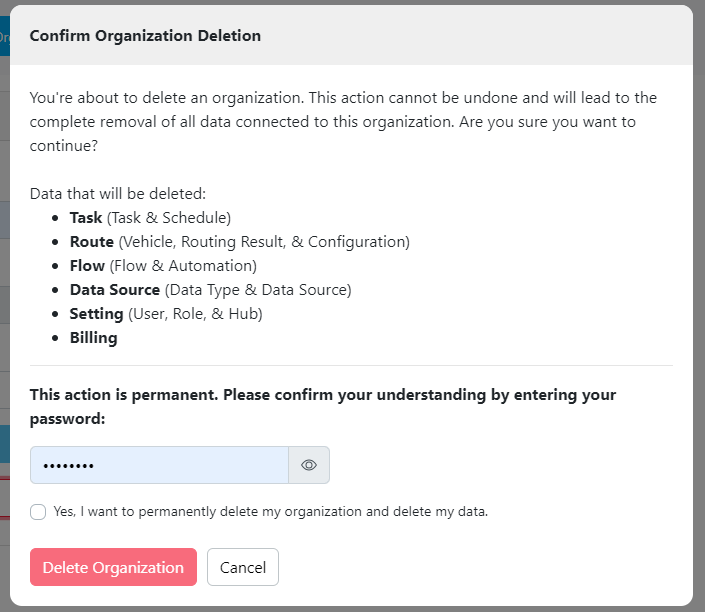The image size is (705, 612).
Task: Select the bold "Setting" list entry
Action: (96, 313)
